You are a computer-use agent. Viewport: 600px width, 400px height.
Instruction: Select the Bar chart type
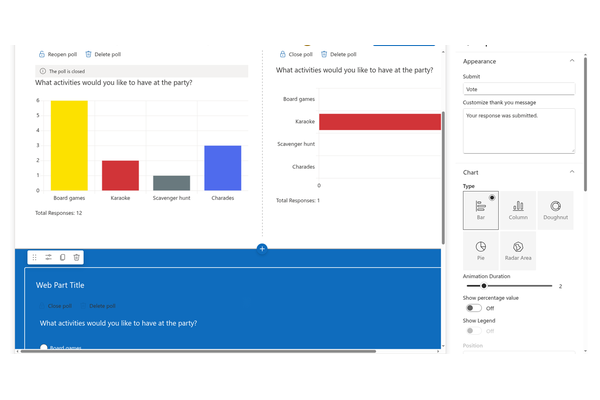pyautogui.click(x=481, y=211)
